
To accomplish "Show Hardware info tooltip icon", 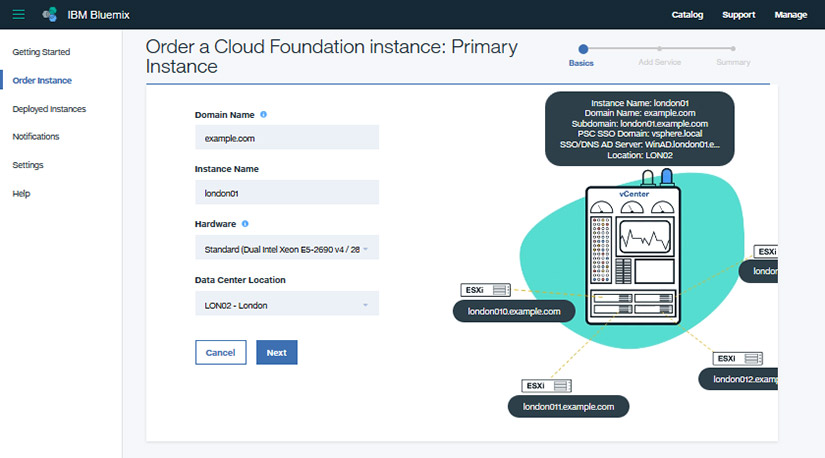I will click(x=245, y=224).
